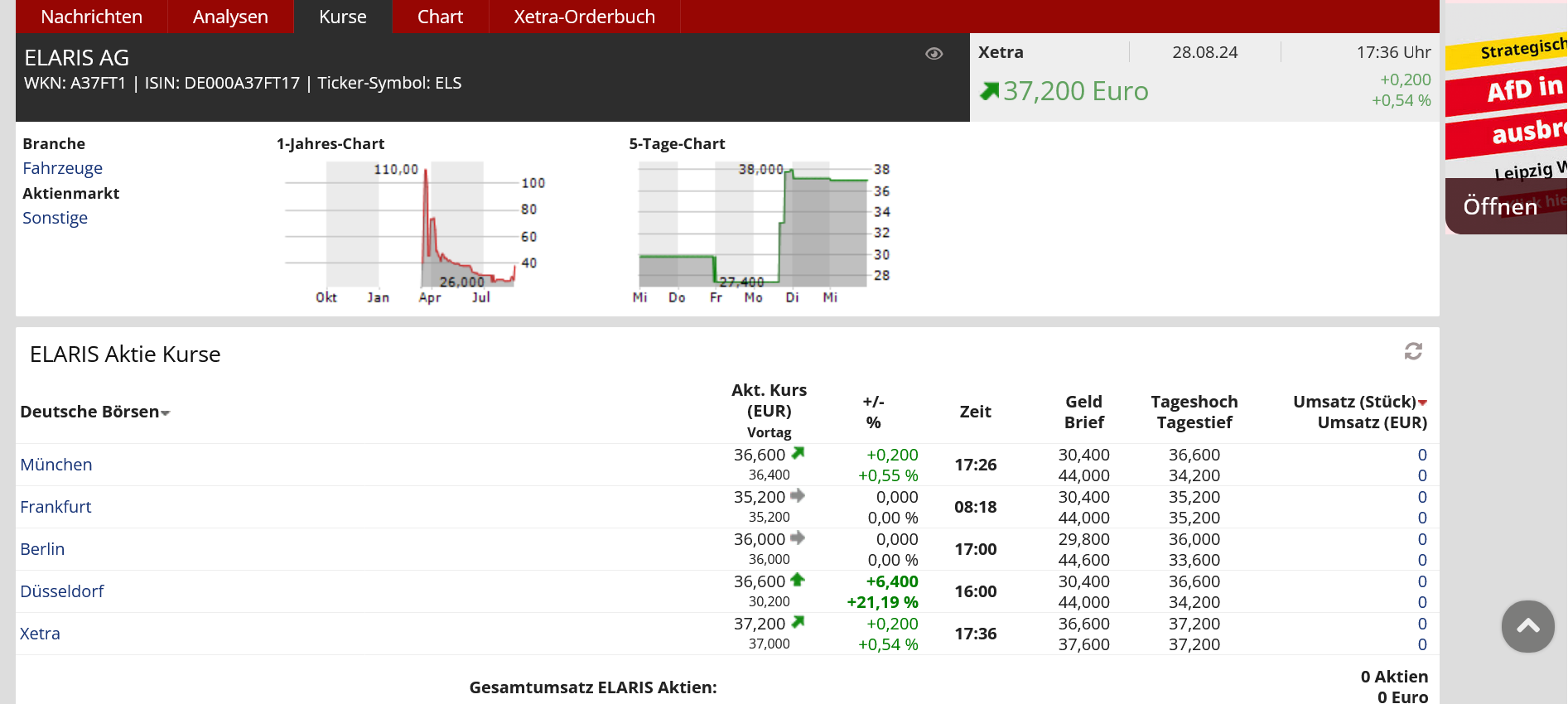Click the scroll-to-top arrow button
Screen dimensions: 1568x704
click(x=1527, y=626)
